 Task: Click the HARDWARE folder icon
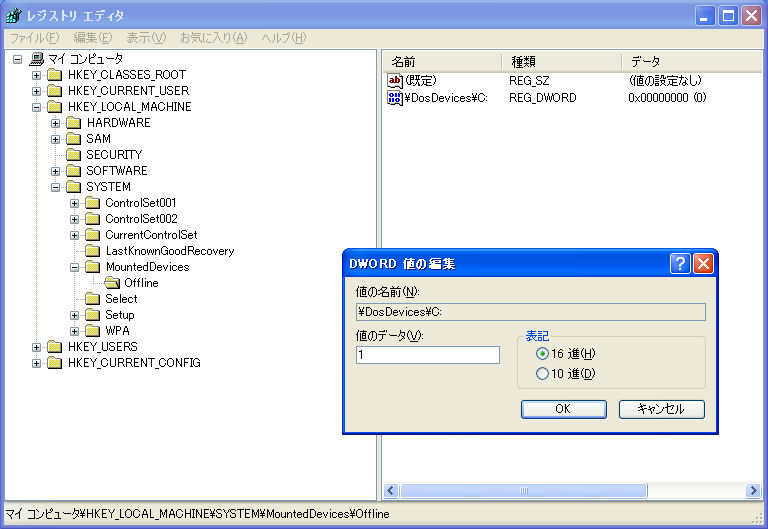point(73,123)
